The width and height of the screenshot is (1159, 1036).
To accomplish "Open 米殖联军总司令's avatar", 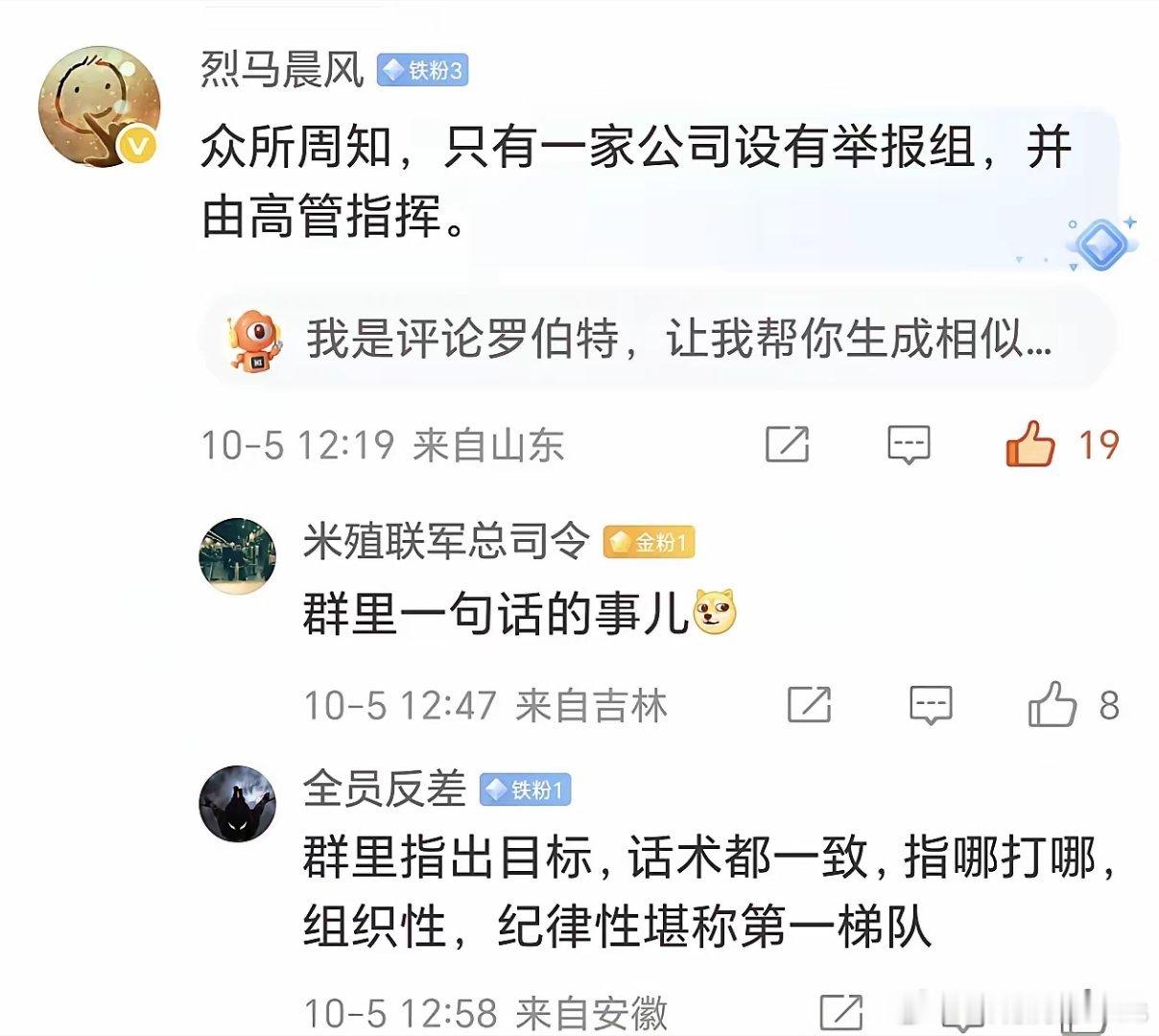I will (x=237, y=556).
